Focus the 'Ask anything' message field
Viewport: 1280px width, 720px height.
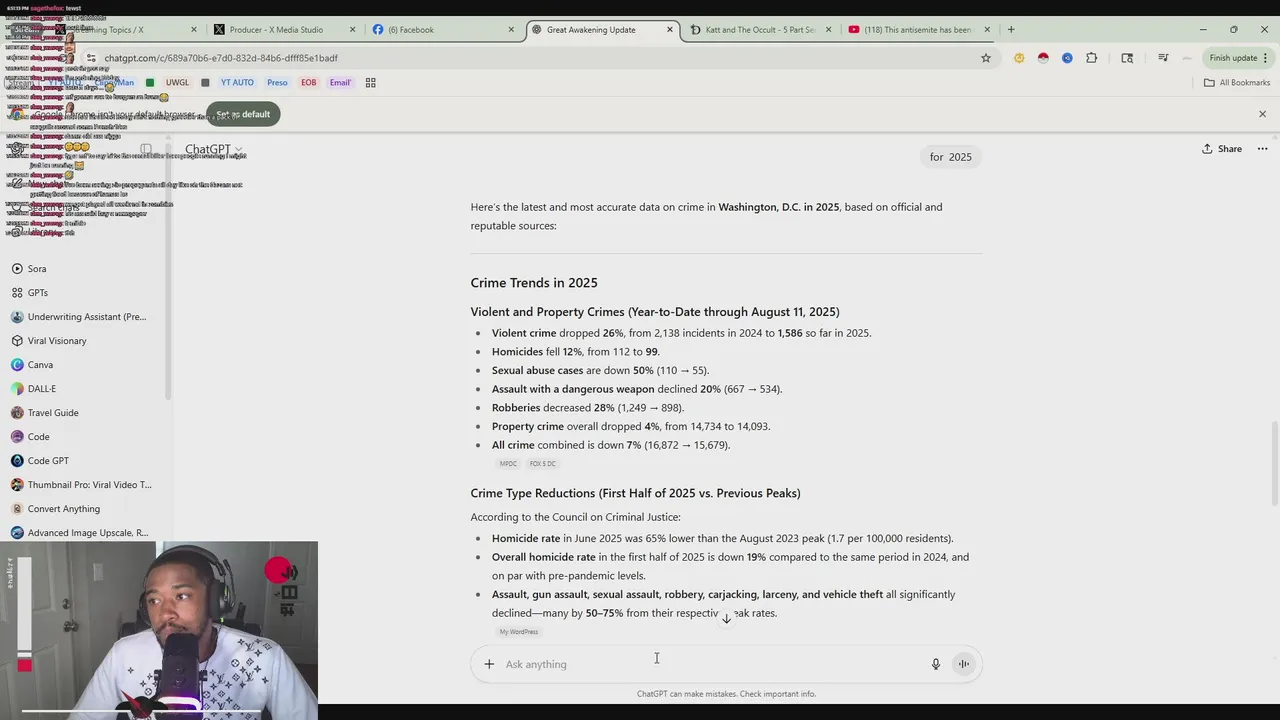pos(710,664)
